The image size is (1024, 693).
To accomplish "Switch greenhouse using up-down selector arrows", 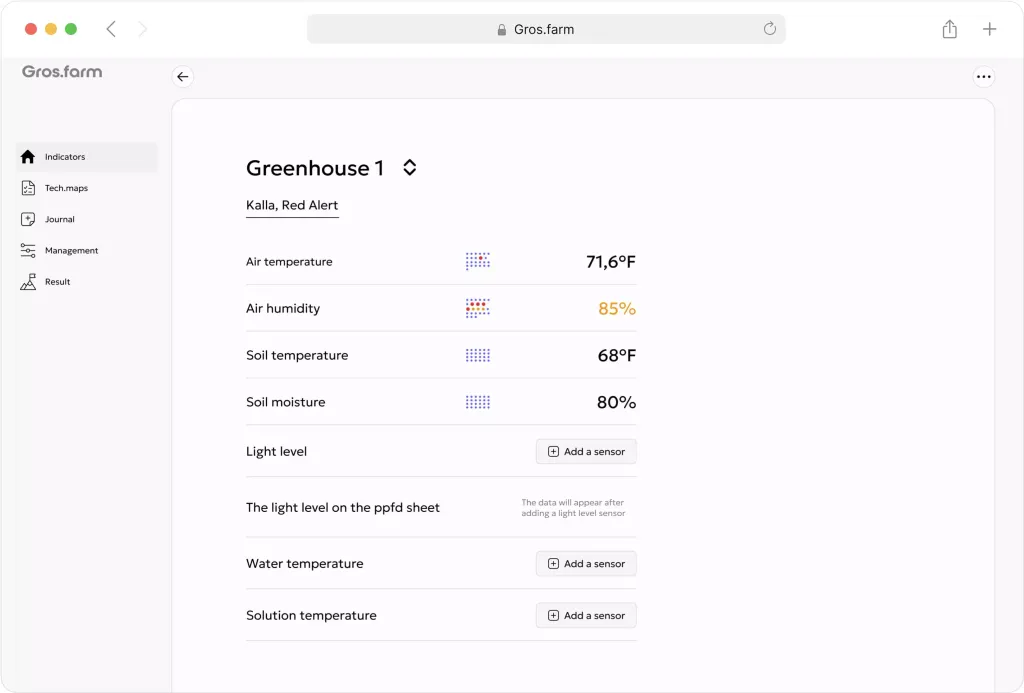I will click(409, 168).
